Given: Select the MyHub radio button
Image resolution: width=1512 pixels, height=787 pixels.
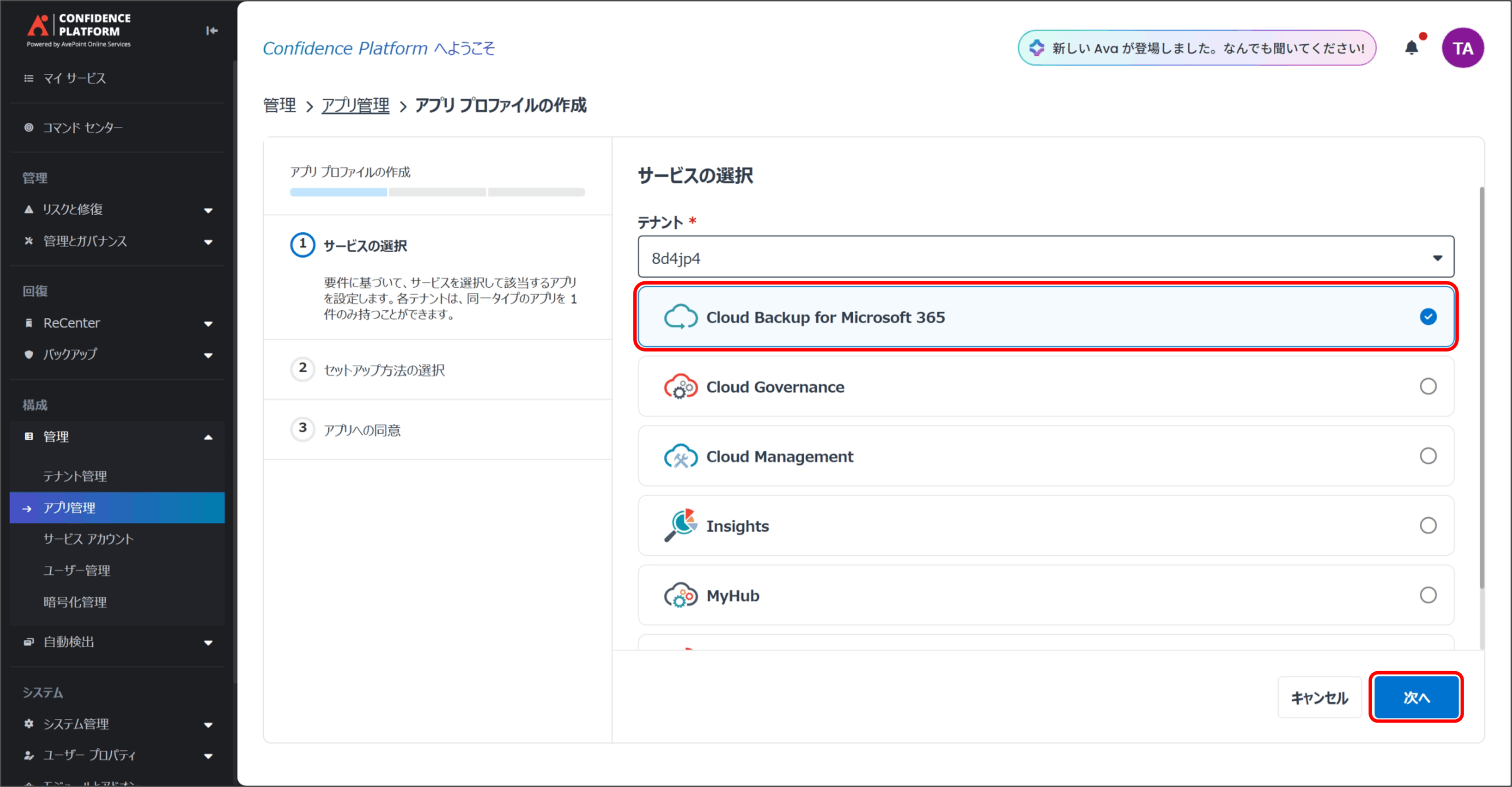Looking at the screenshot, I should pyautogui.click(x=1428, y=595).
